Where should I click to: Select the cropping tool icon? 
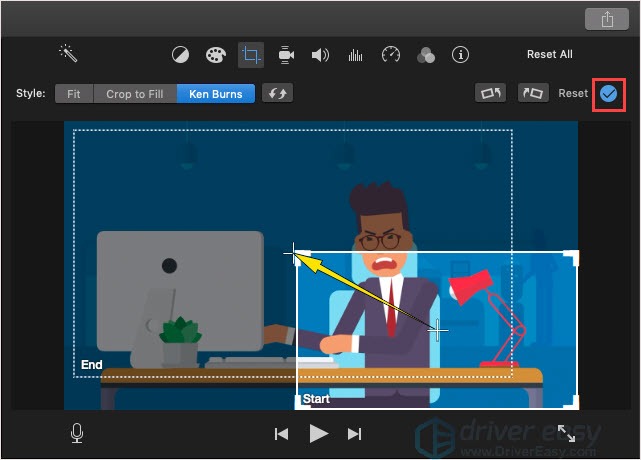(x=251, y=55)
